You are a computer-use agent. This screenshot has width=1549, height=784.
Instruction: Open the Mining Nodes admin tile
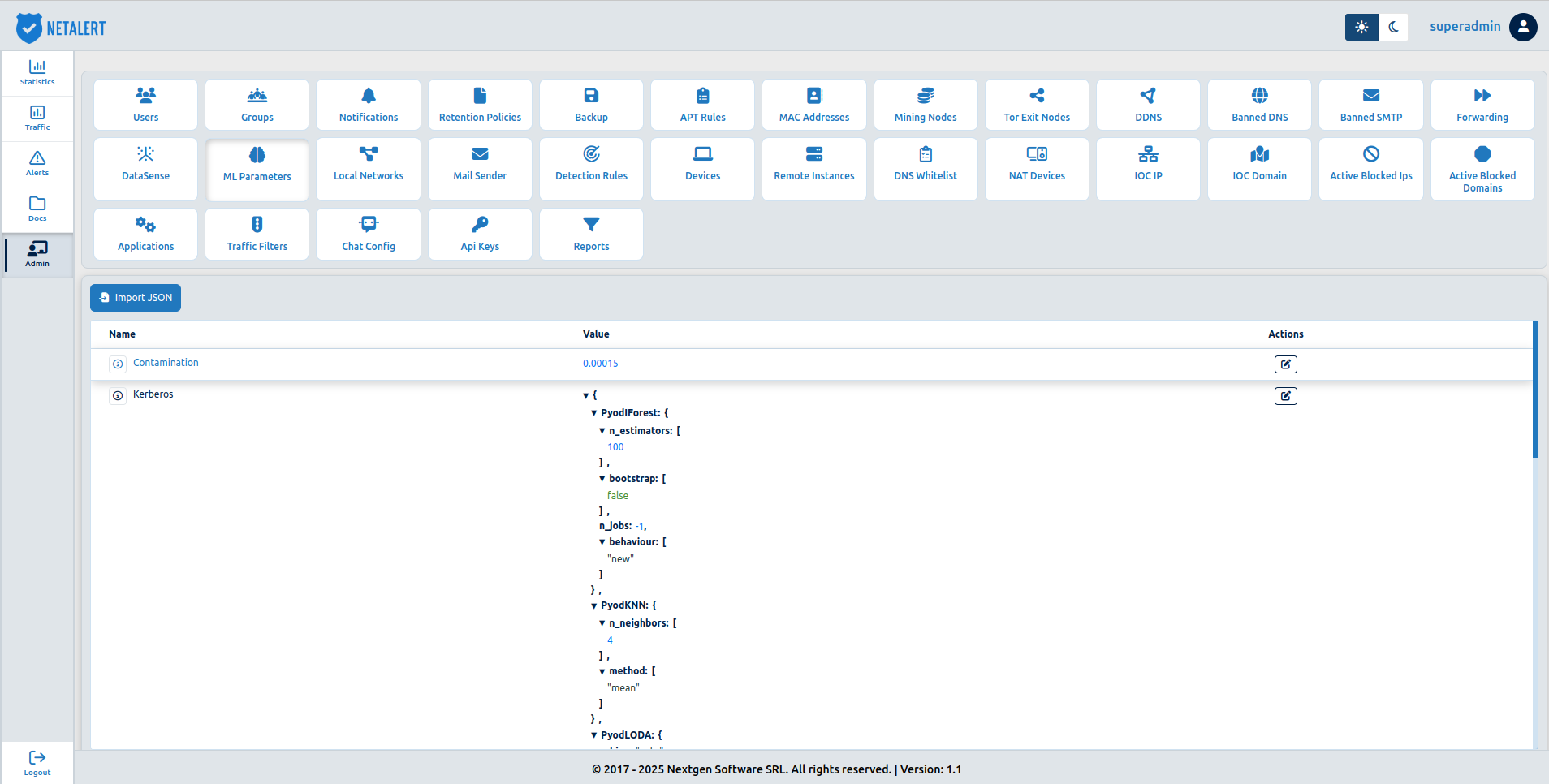point(926,105)
